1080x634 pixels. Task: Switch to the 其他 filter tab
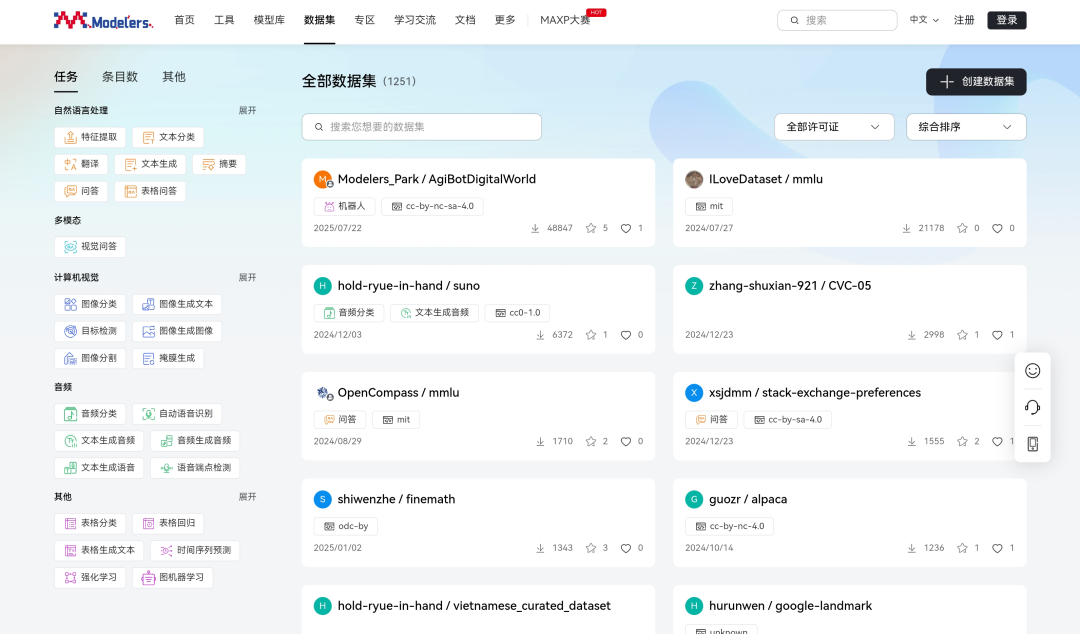coord(174,76)
